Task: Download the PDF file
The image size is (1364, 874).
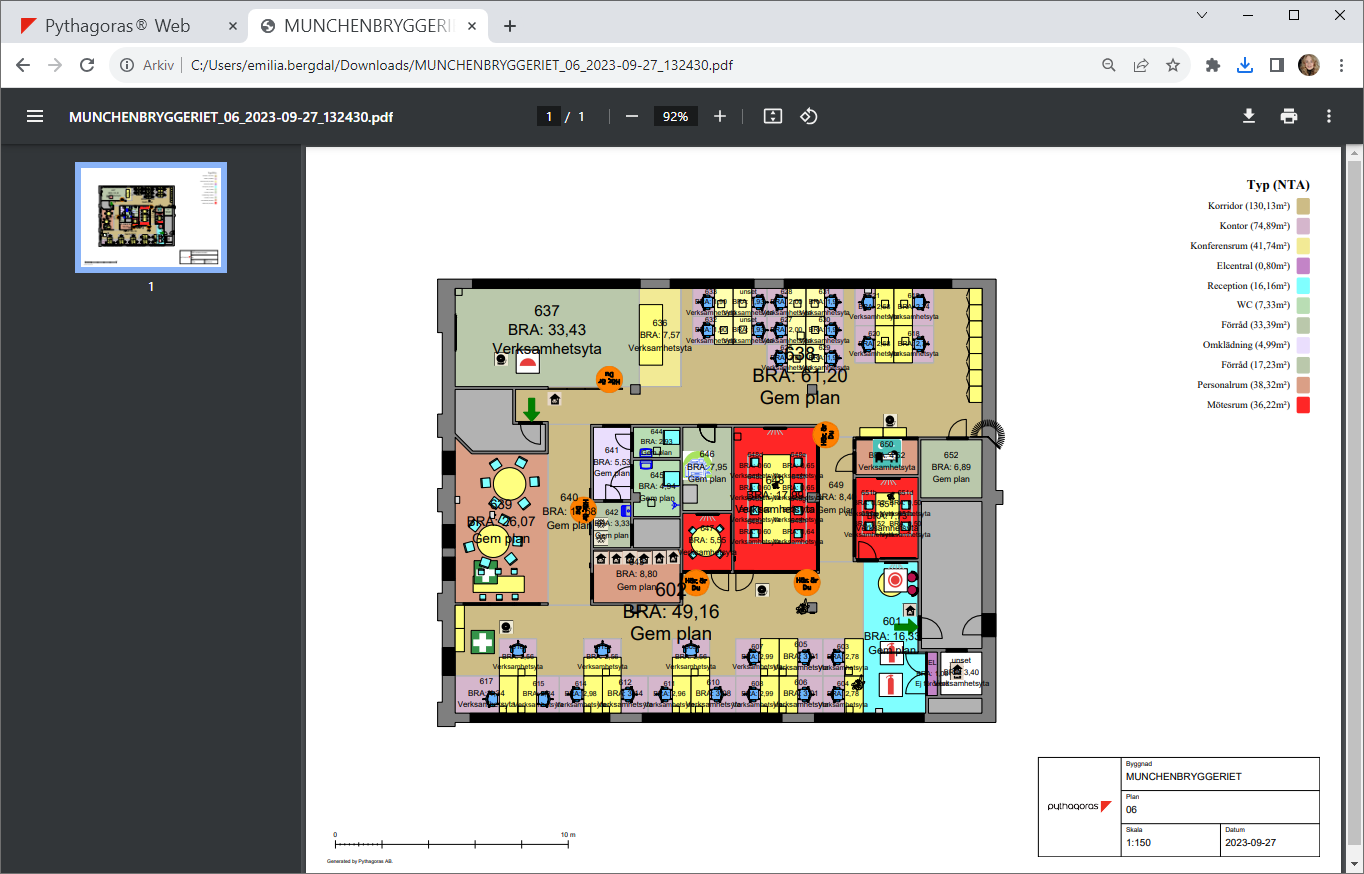Action: click(1249, 116)
